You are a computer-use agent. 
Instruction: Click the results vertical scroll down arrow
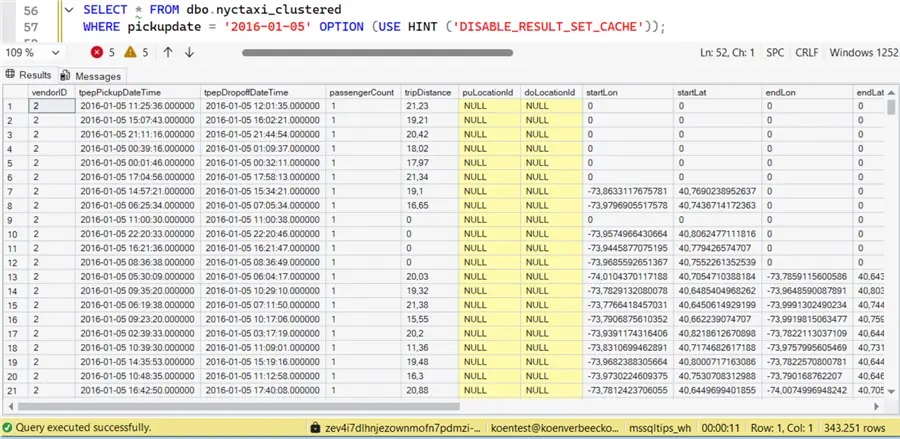tap(891, 391)
